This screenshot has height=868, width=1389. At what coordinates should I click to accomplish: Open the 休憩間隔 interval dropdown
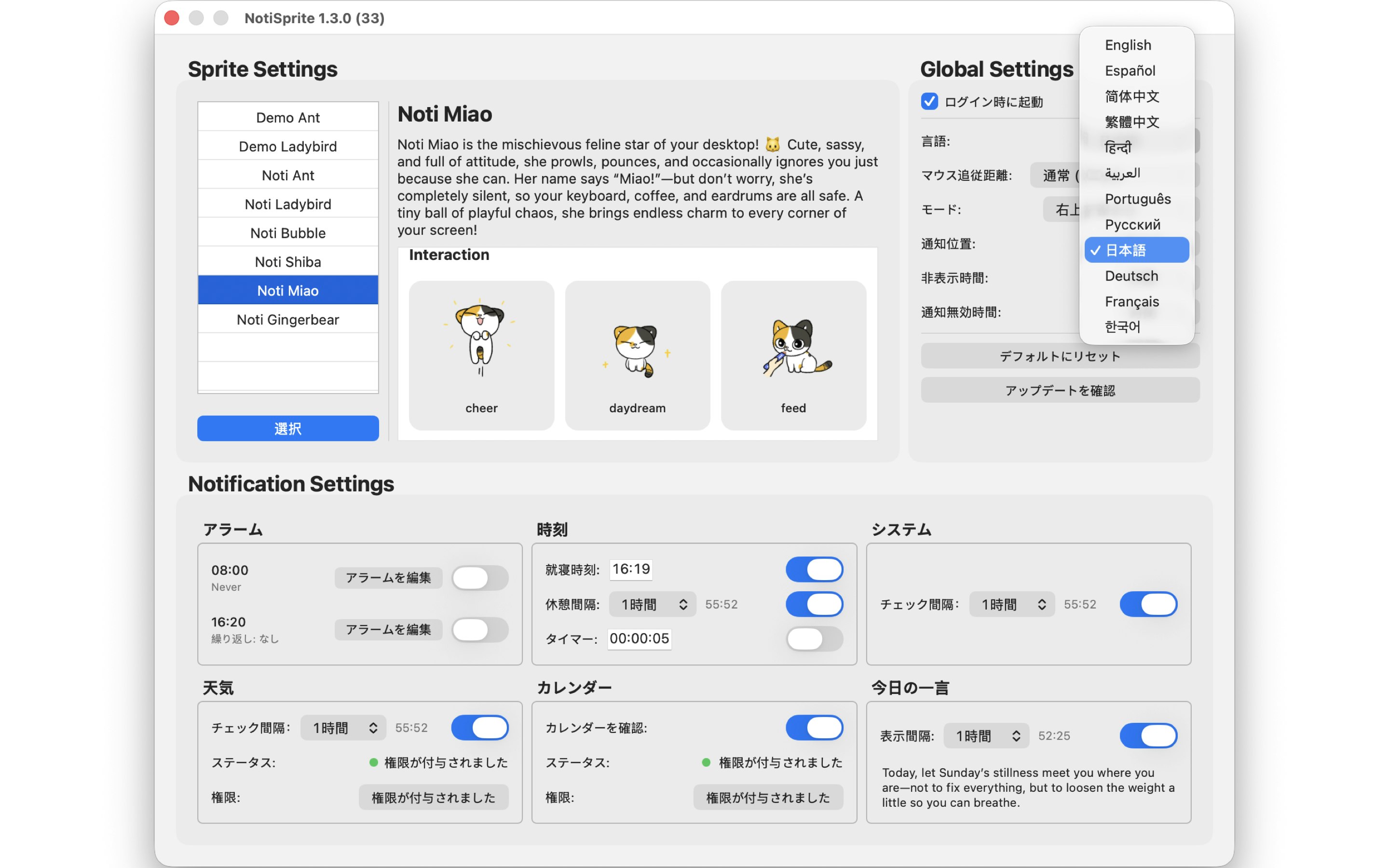tap(652, 604)
